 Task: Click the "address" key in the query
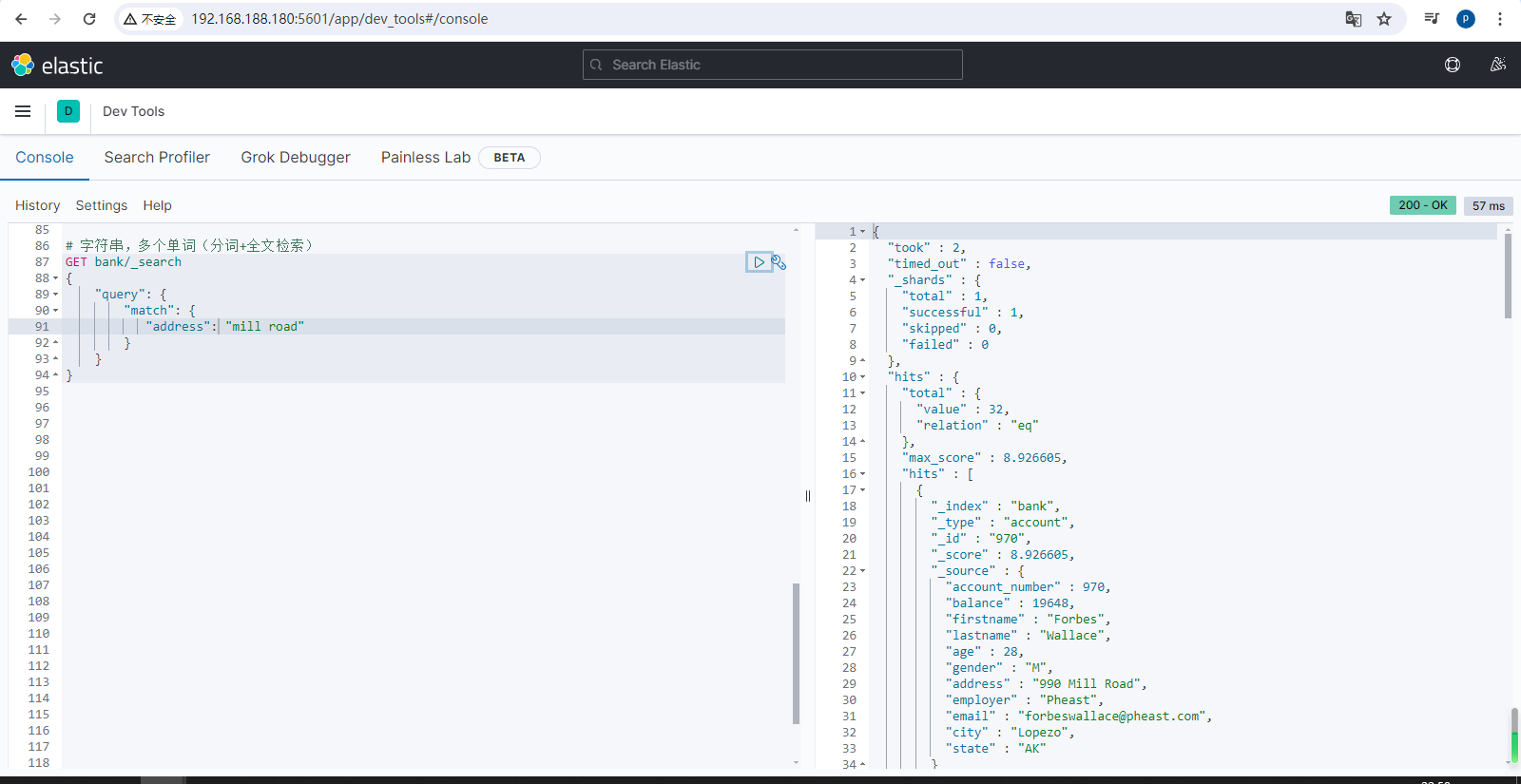click(178, 327)
